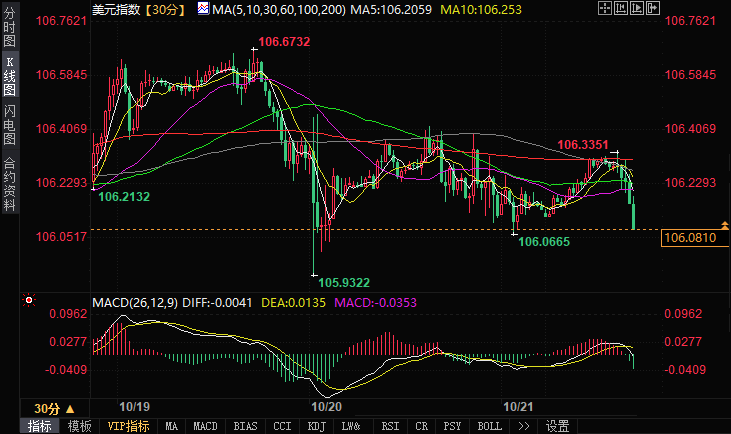The width and height of the screenshot is (731, 434).
Task: Select the BOLL indicator
Action: pos(489,426)
